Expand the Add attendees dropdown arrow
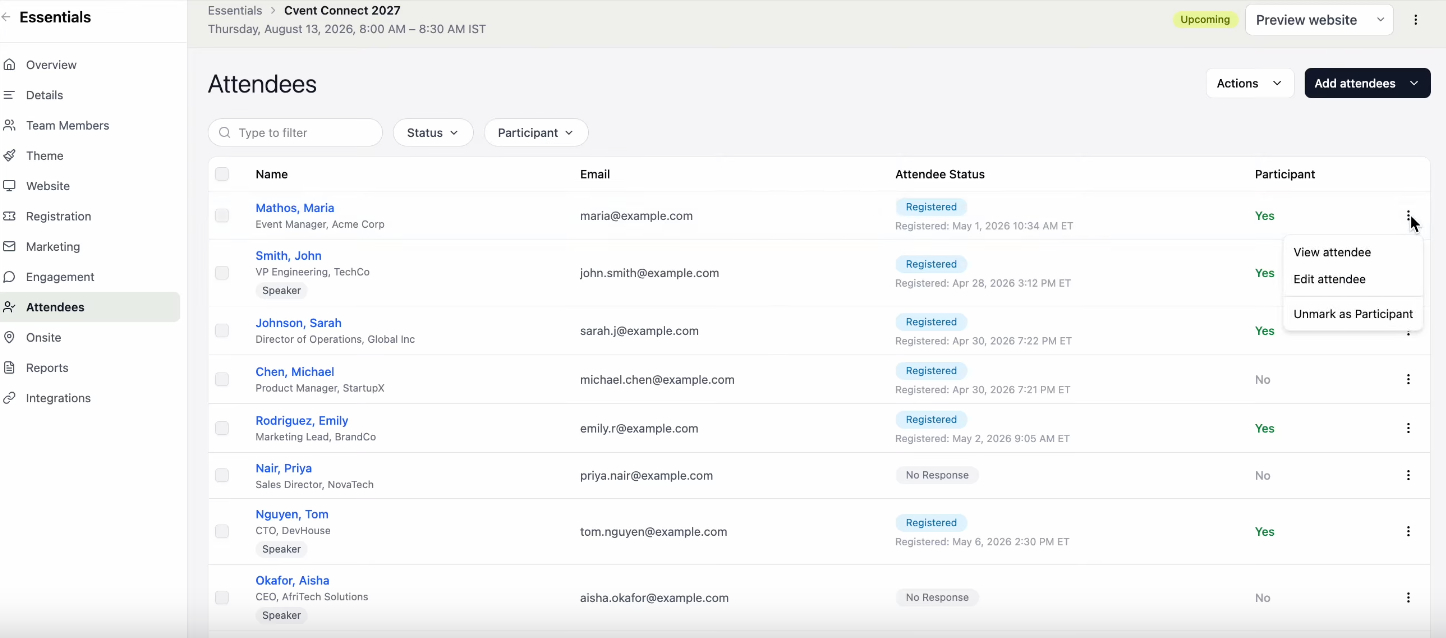Viewport: 1446px width, 638px height. pyautogui.click(x=1414, y=83)
